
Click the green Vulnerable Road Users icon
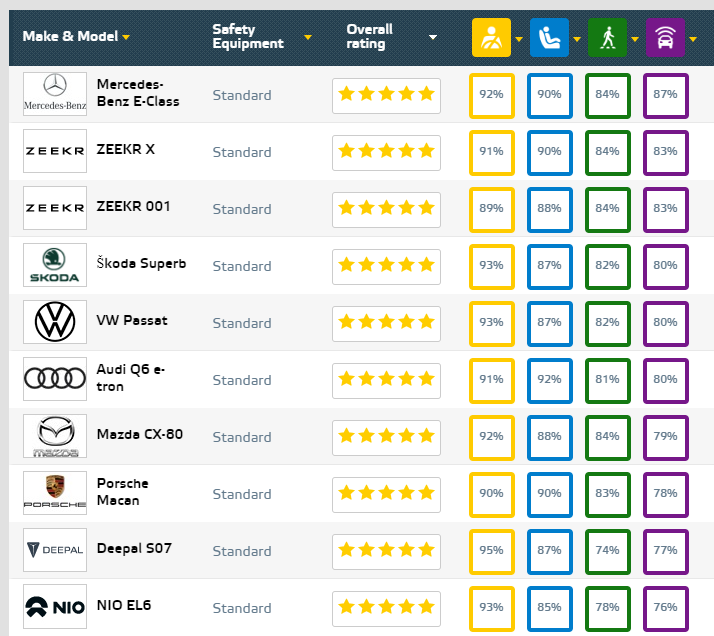pyautogui.click(x=607, y=38)
